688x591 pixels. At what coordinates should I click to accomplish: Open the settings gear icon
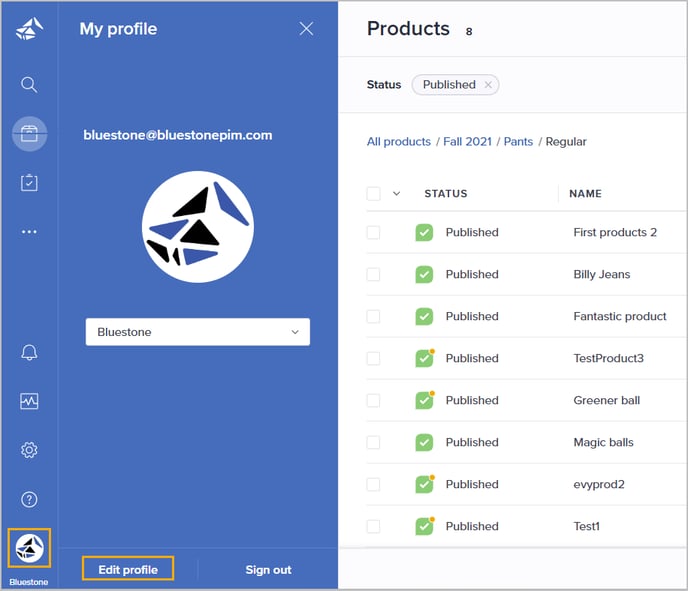click(x=29, y=450)
